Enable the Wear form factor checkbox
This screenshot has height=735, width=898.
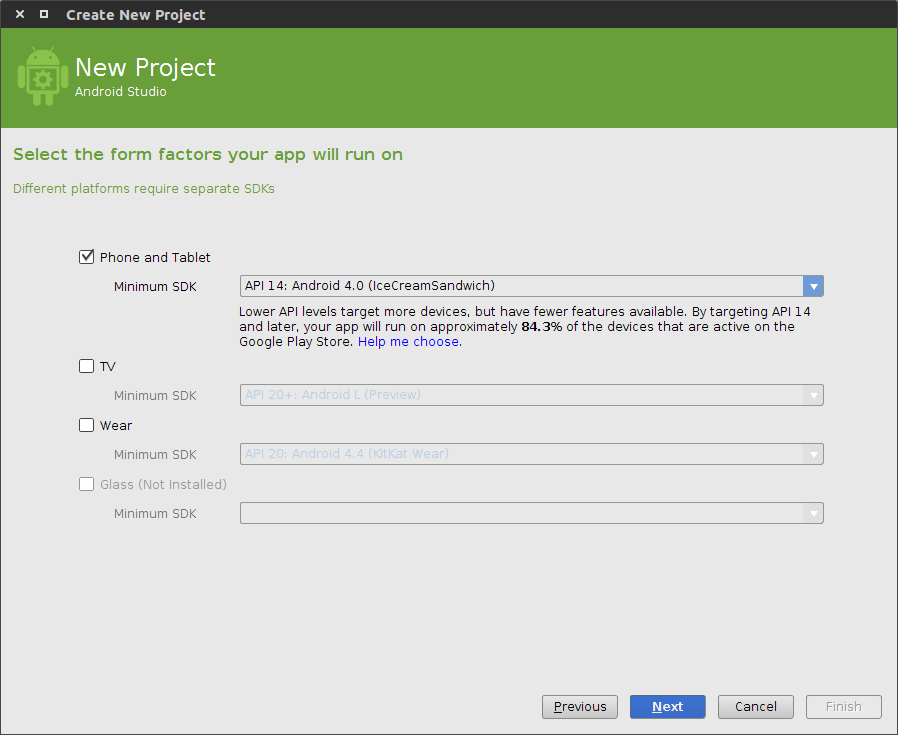[86, 425]
